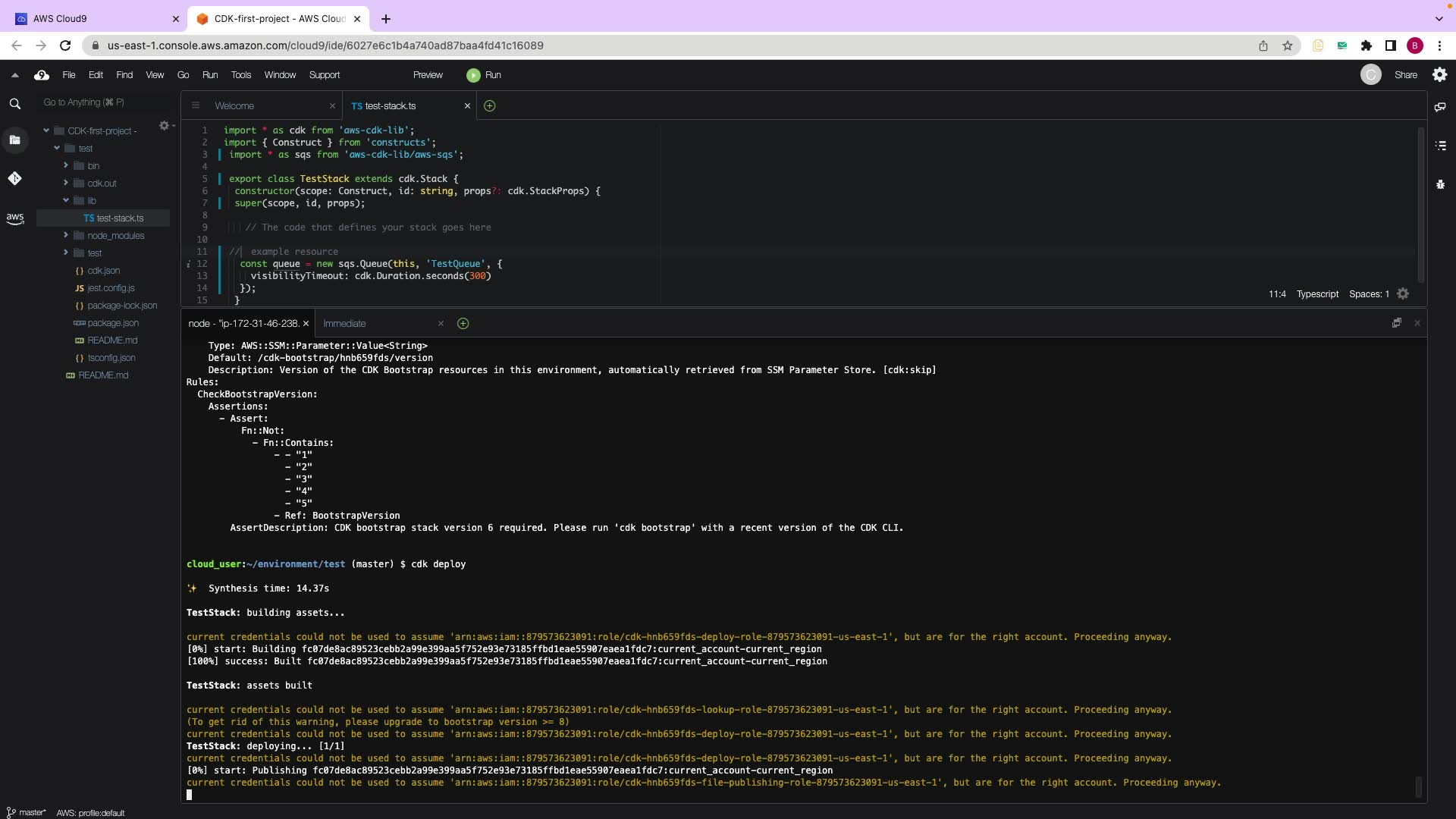Expand the cdk.out folder
This screenshot has width=1456, height=819.
coord(66,183)
